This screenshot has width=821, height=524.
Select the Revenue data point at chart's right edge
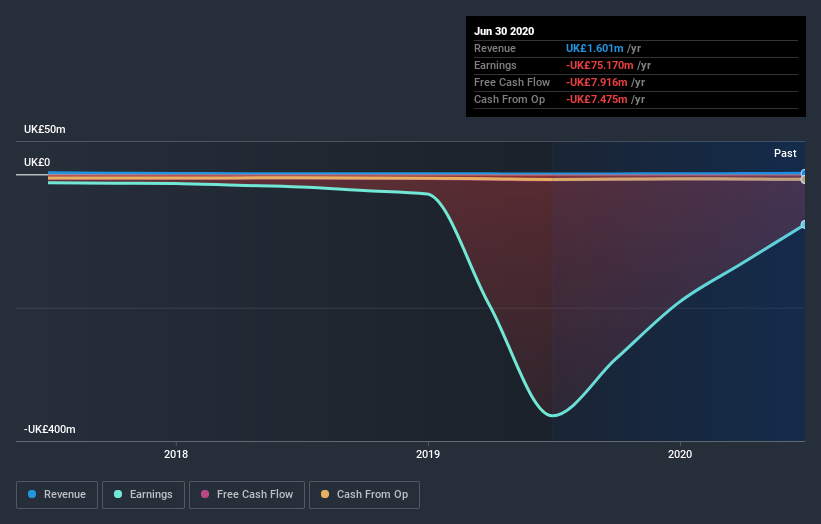804,173
